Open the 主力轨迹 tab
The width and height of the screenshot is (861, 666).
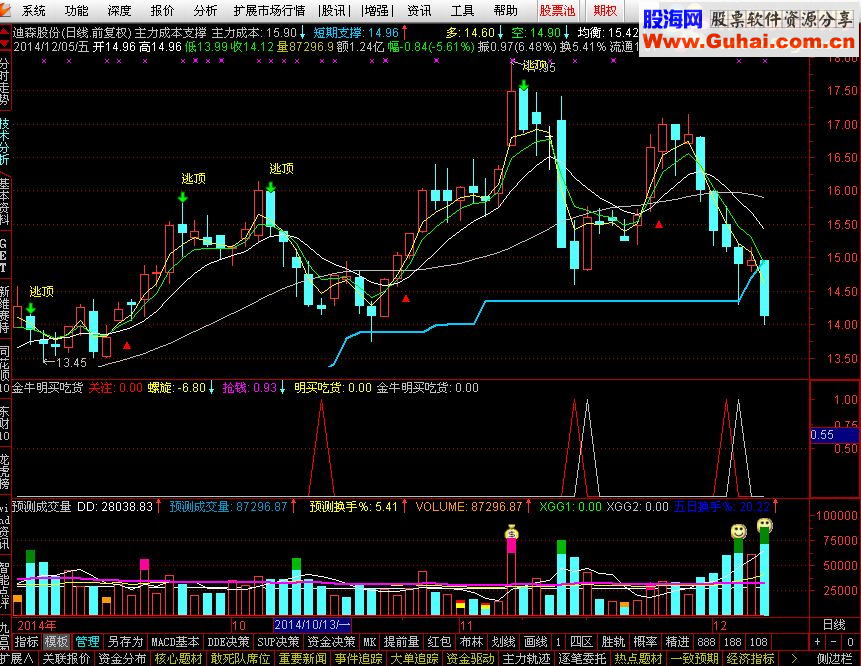pos(526,658)
